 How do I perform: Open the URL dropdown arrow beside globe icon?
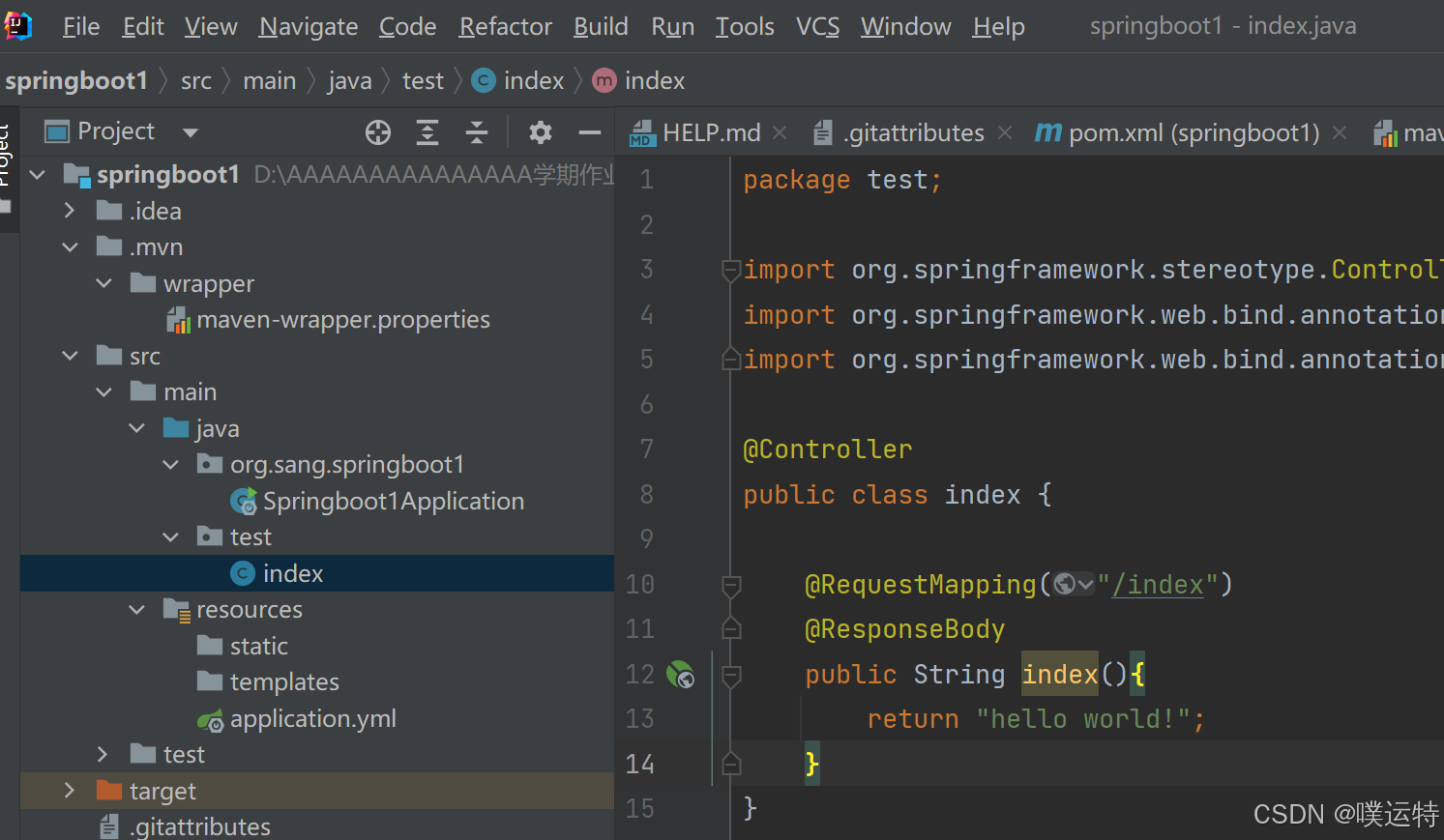click(1085, 584)
